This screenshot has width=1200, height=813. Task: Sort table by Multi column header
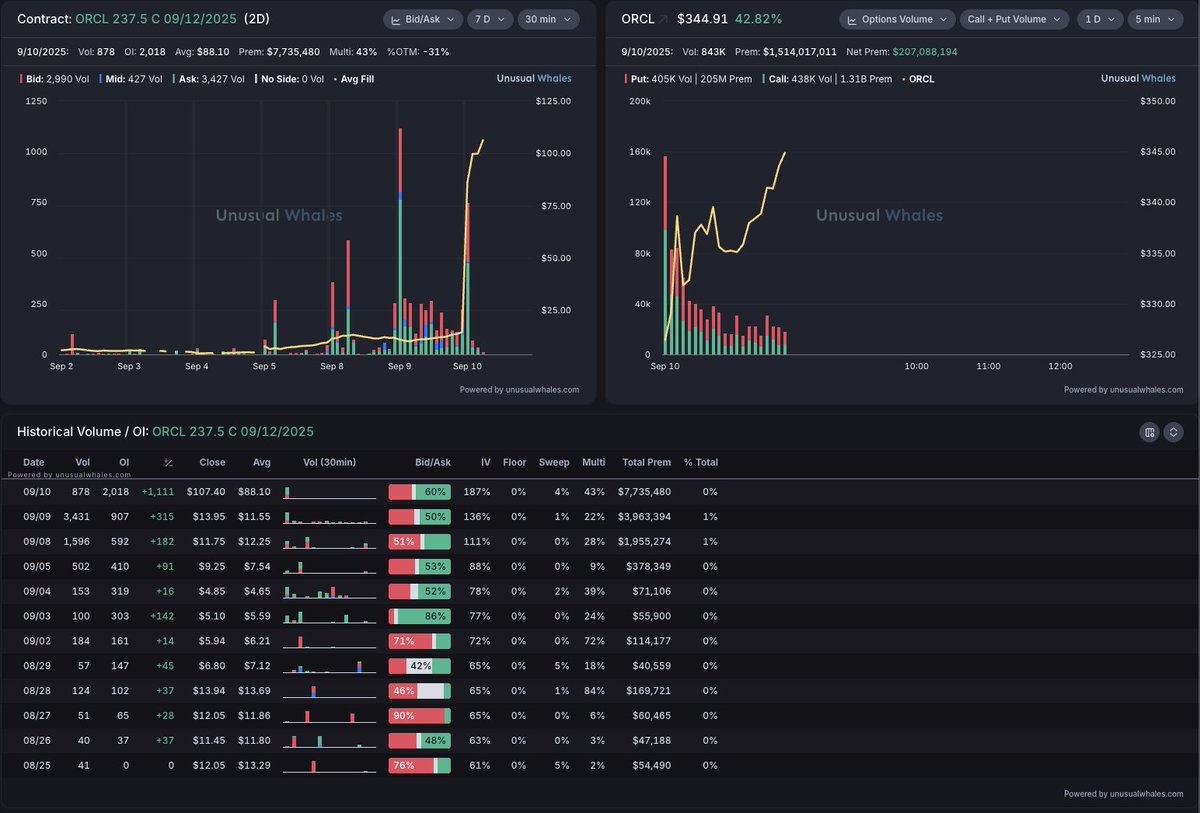pyautogui.click(x=593, y=462)
